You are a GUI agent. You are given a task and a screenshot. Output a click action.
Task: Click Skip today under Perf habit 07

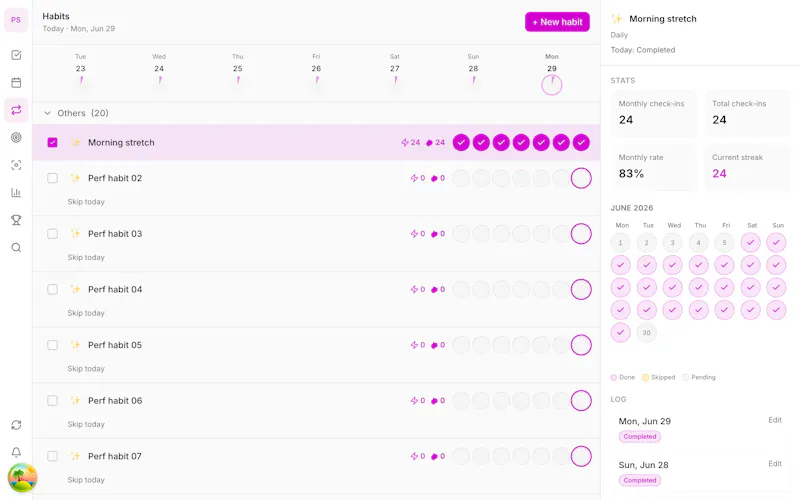[x=86, y=480]
